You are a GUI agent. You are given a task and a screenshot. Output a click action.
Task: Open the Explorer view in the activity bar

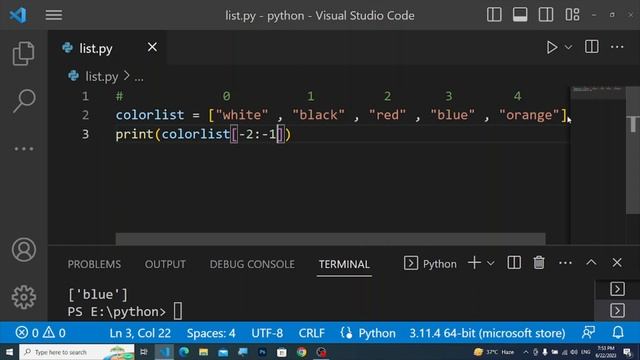23,53
